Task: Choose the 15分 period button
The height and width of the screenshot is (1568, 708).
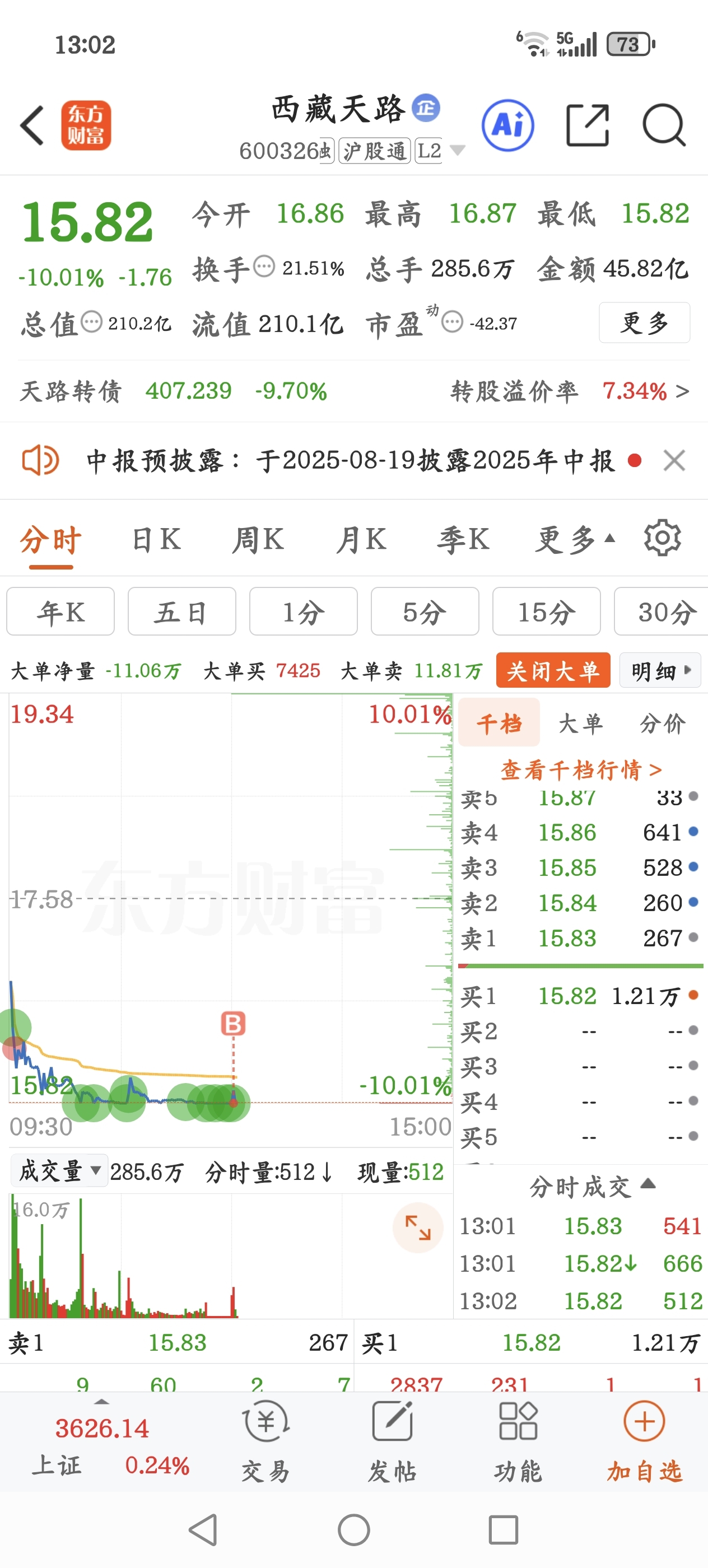Action: (x=546, y=611)
